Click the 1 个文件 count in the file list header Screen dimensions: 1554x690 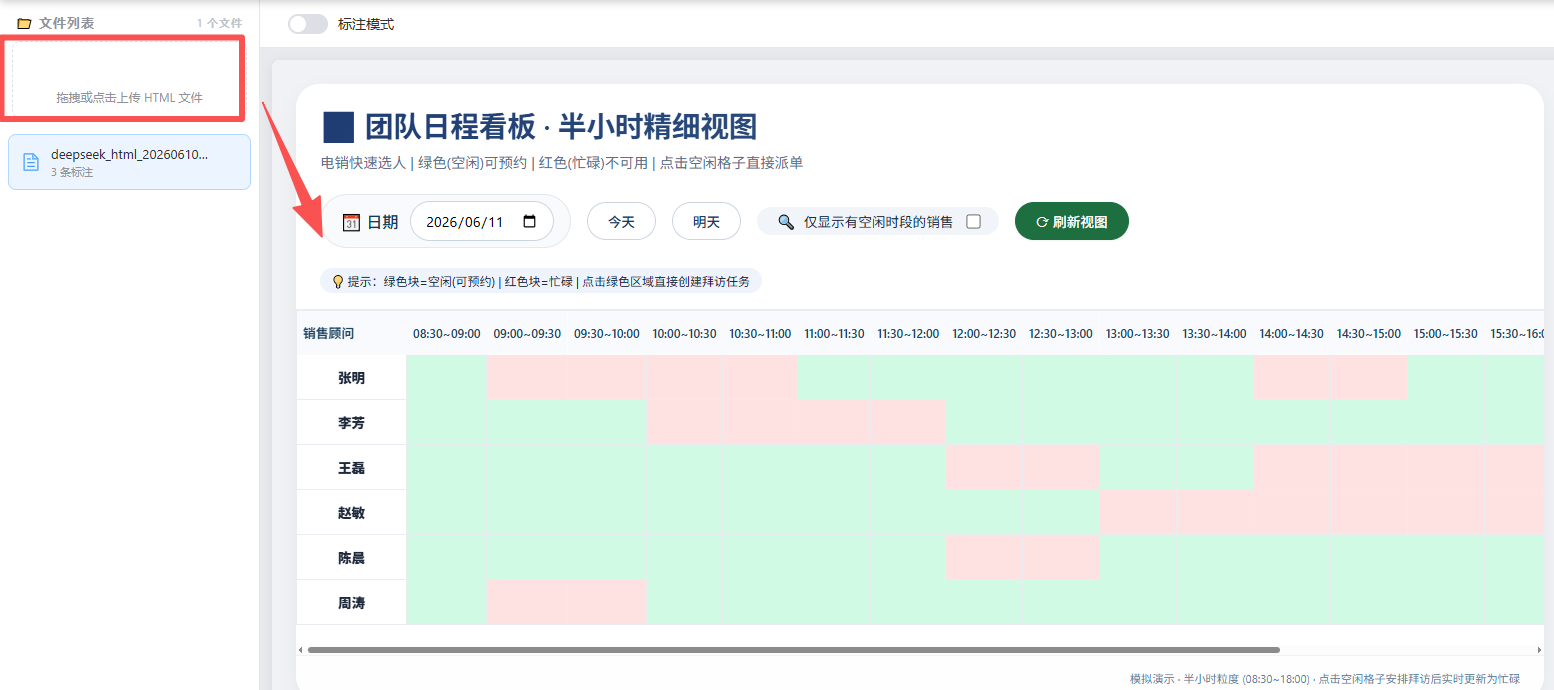(x=219, y=23)
